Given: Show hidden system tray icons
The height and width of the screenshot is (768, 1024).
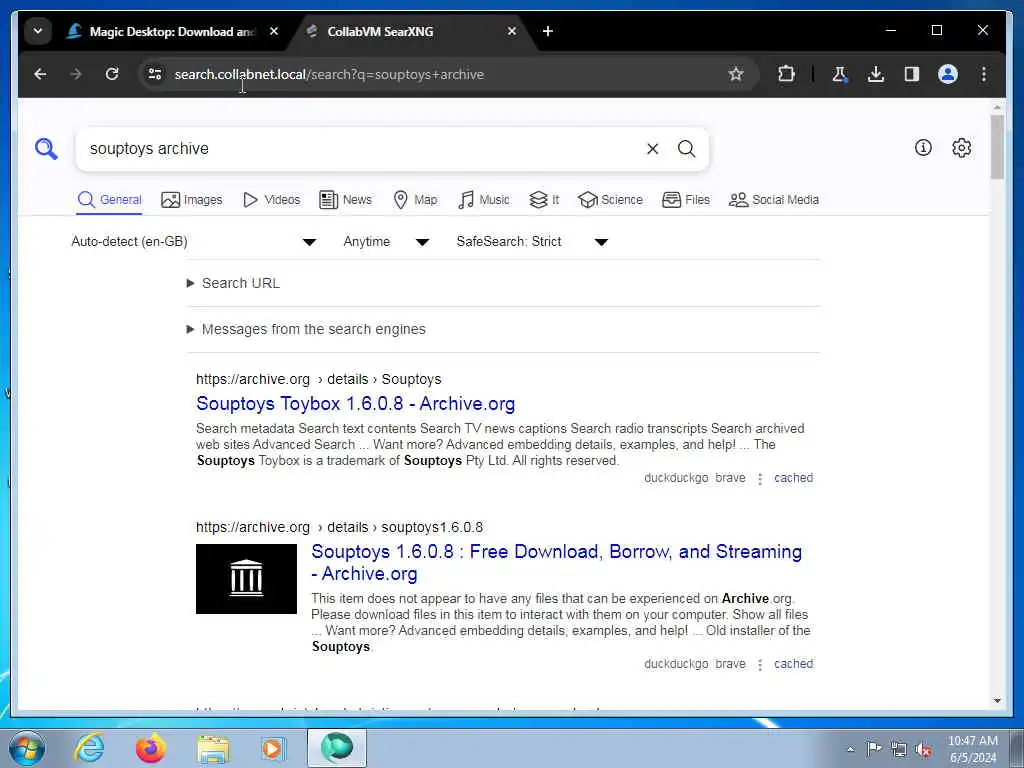Looking at the screenshot, I should pyautogui.click(x=850, y=749).
